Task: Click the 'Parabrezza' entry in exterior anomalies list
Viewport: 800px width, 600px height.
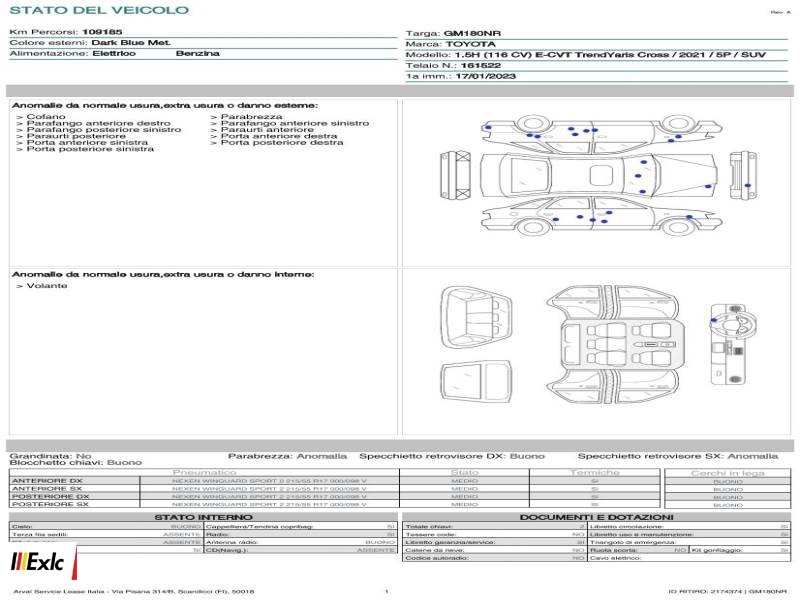Action: (x=251, y=117)
